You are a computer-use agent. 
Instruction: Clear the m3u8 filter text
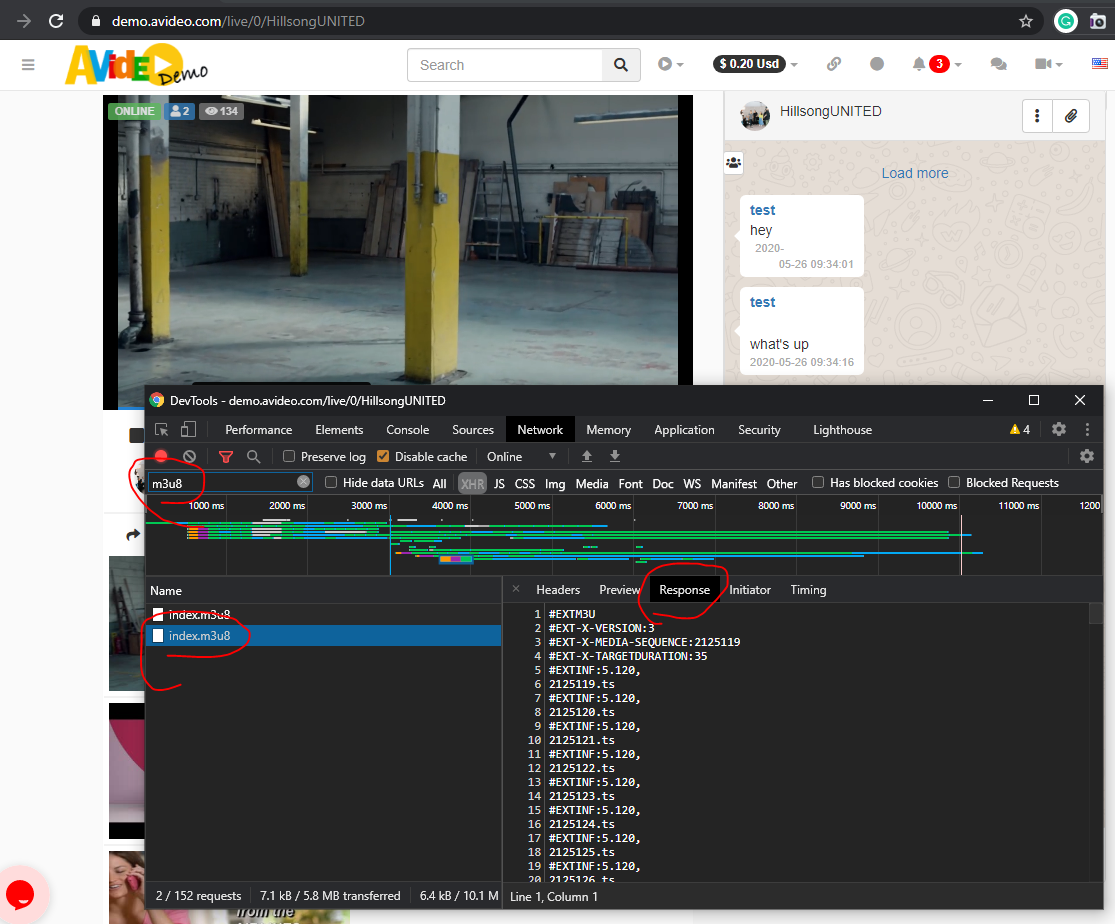click(x=304, y=482)
